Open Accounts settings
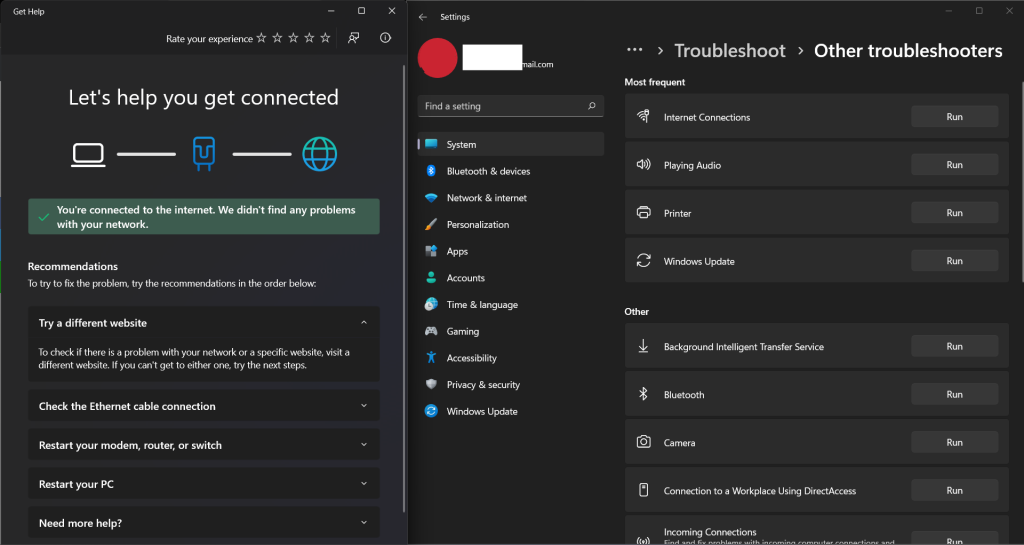The height and width of the screenshot is (545, 1024). [510, 278]
